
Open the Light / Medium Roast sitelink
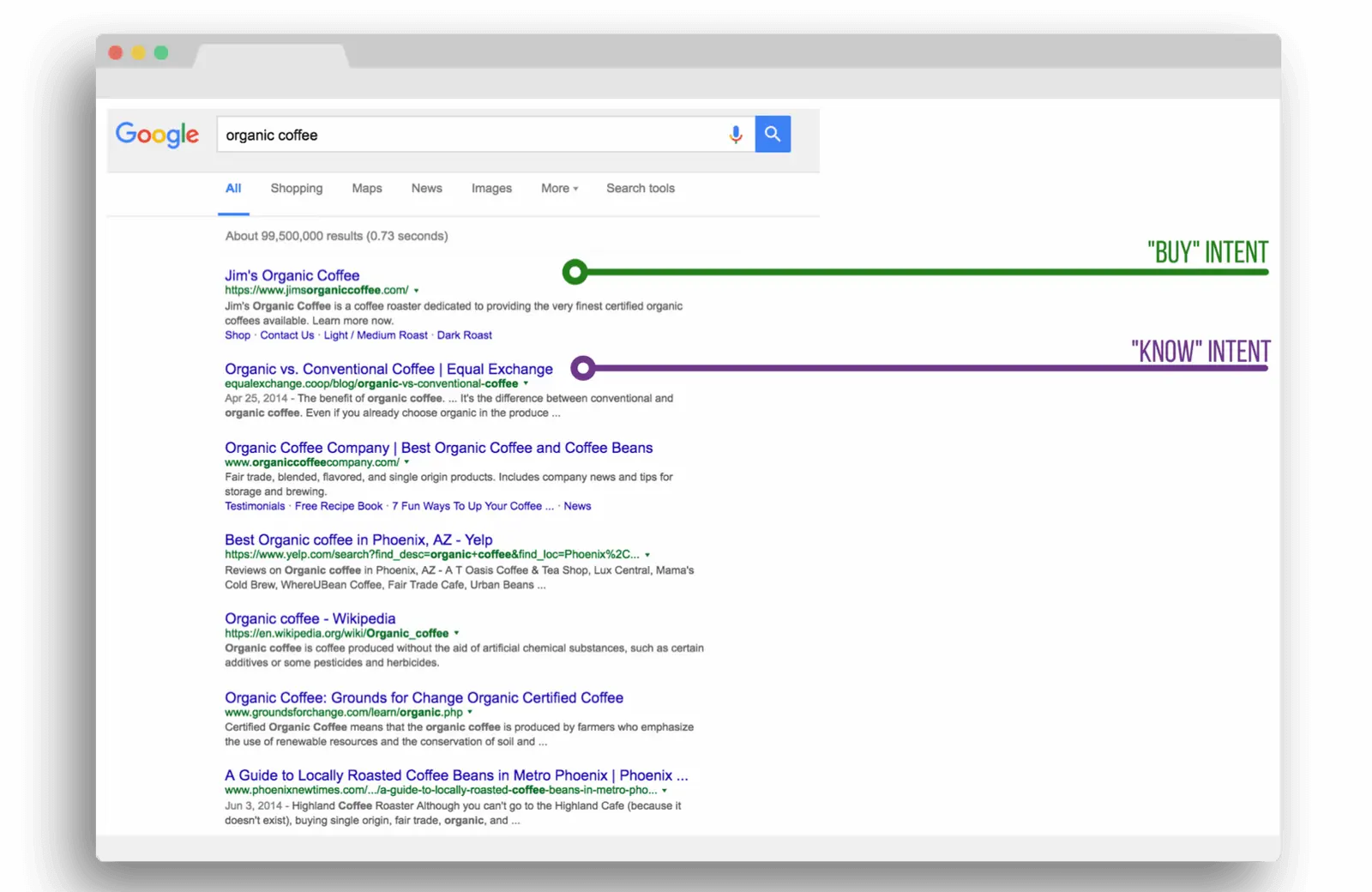point(376,335)
